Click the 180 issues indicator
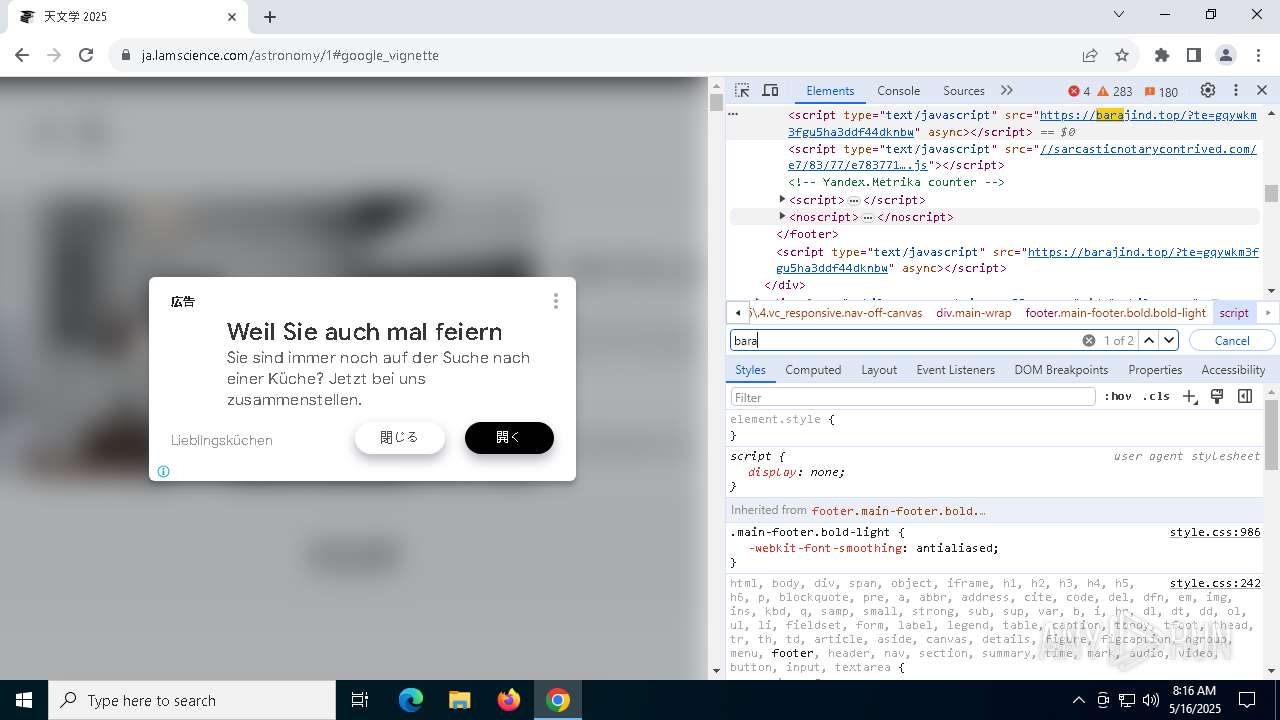The width and height of the screenshot is (1280, 720). (x=1161, y=91)
